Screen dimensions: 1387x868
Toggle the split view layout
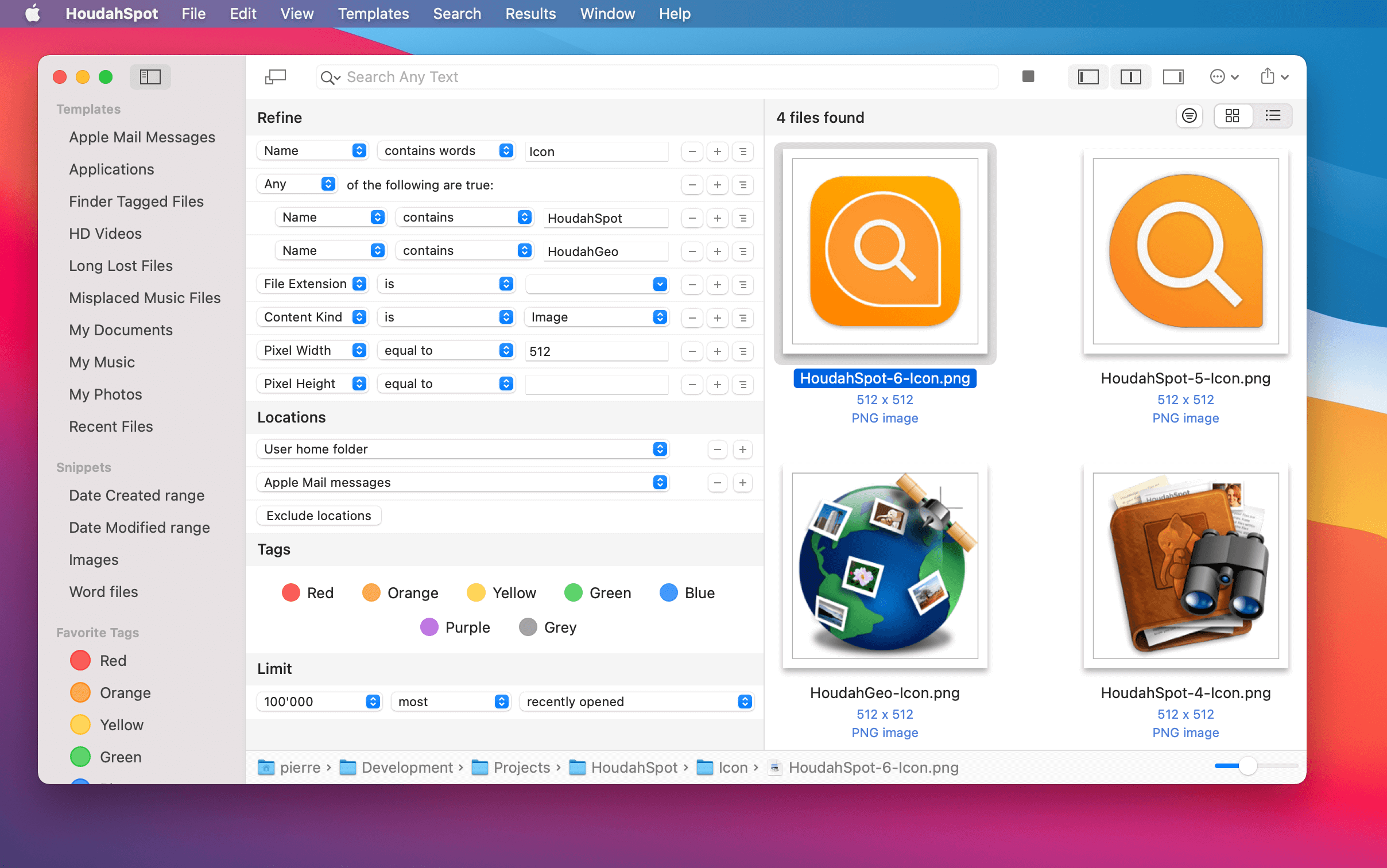pyautogui.click(x=1130, y=76)
